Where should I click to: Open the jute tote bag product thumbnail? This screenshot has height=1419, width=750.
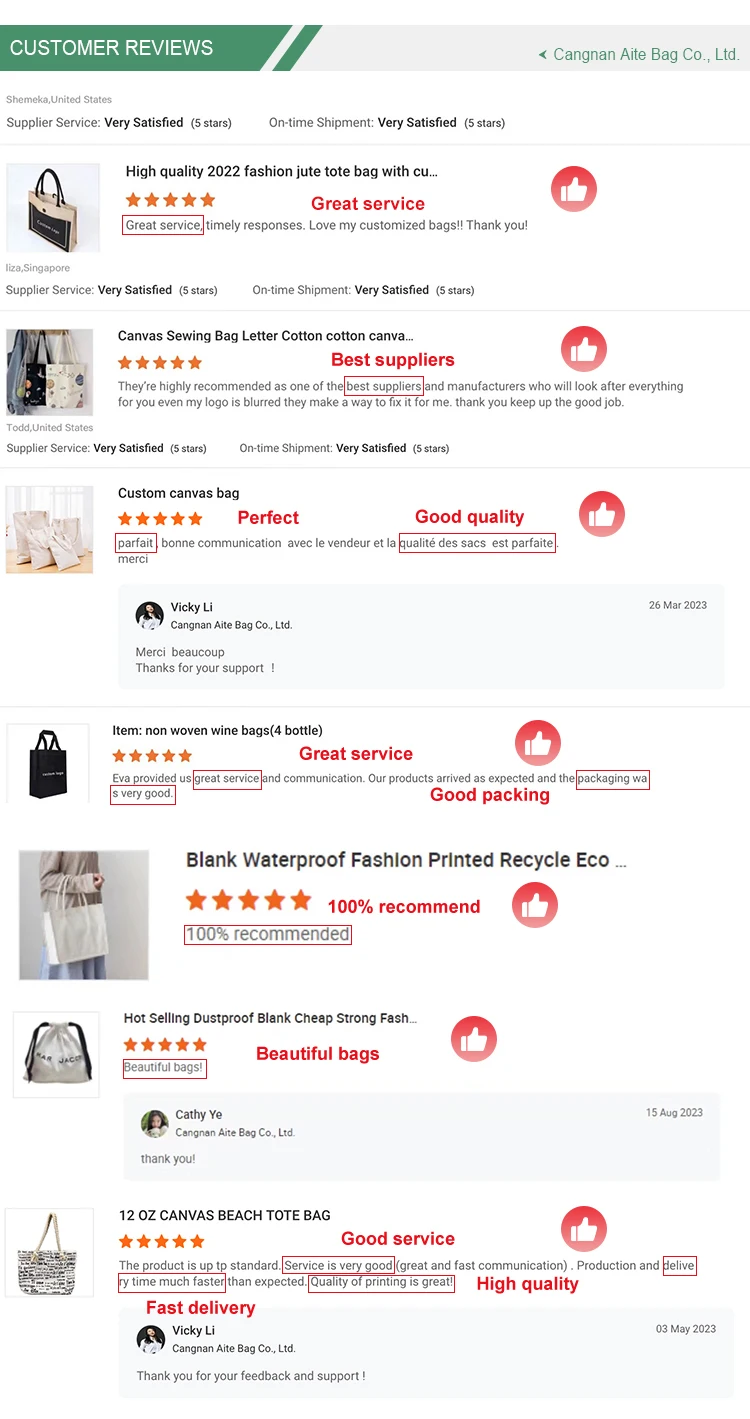coord(53,208)
